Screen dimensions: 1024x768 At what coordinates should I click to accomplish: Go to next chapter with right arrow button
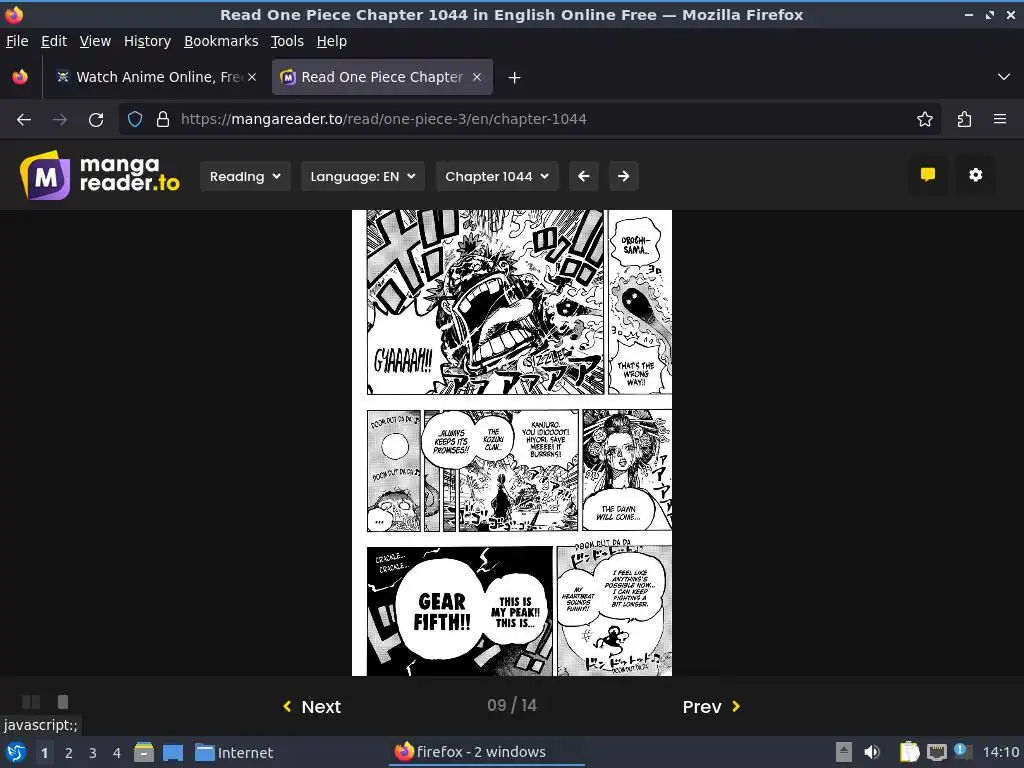pyautogui.click(x=624, y=176)
